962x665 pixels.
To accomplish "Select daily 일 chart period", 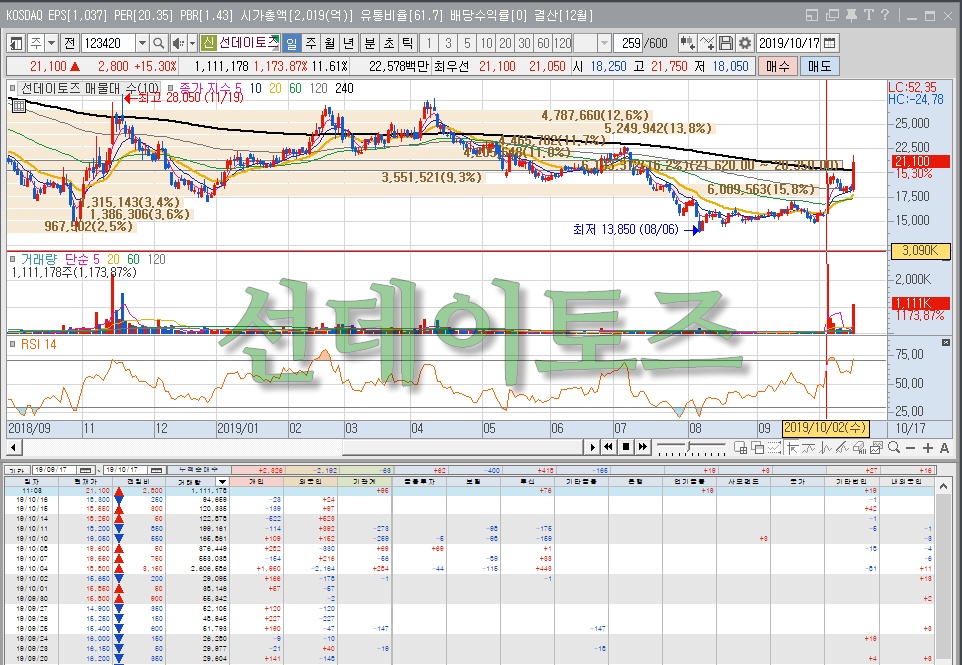I will (x=291, y=43).
